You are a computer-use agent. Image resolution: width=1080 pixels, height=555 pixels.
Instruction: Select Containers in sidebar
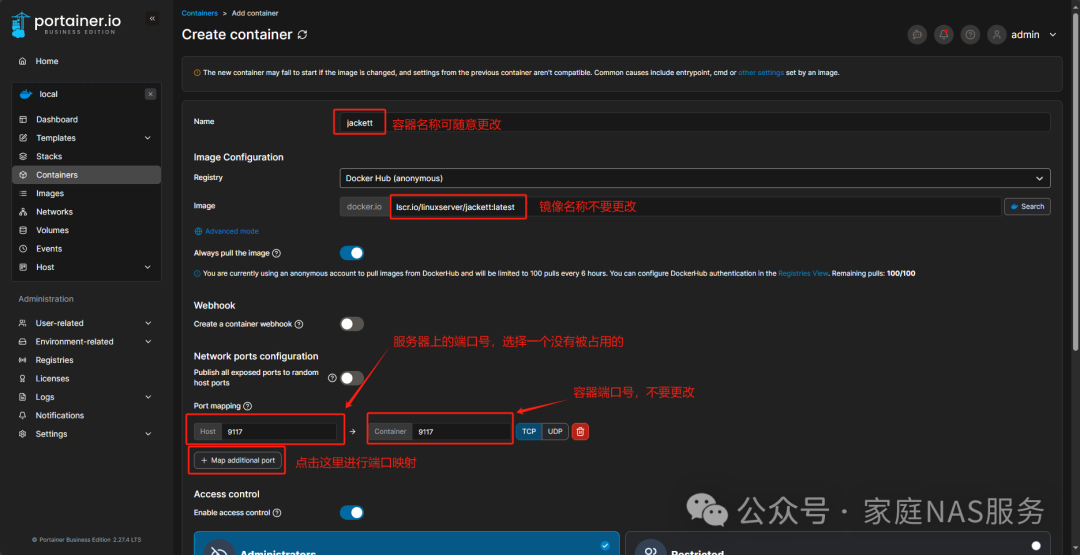86,175
